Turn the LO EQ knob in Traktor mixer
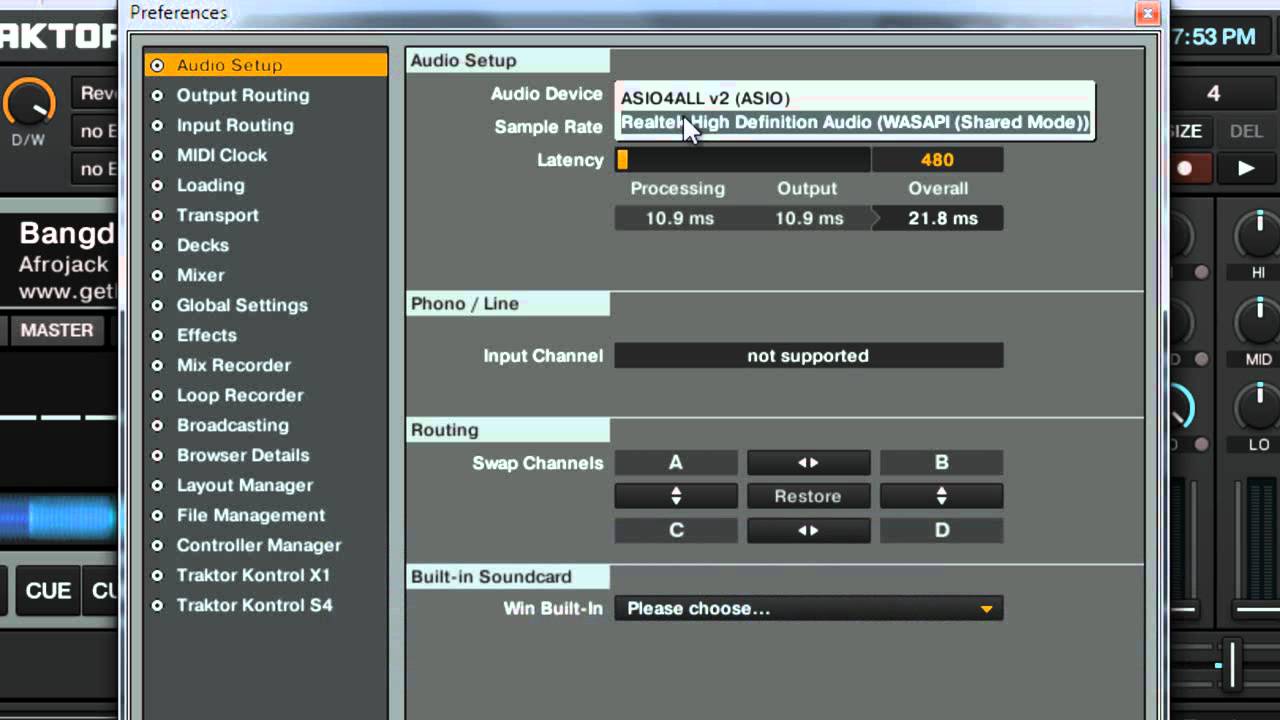Viewport: 1280px width, 720px height. point(1258,408)
